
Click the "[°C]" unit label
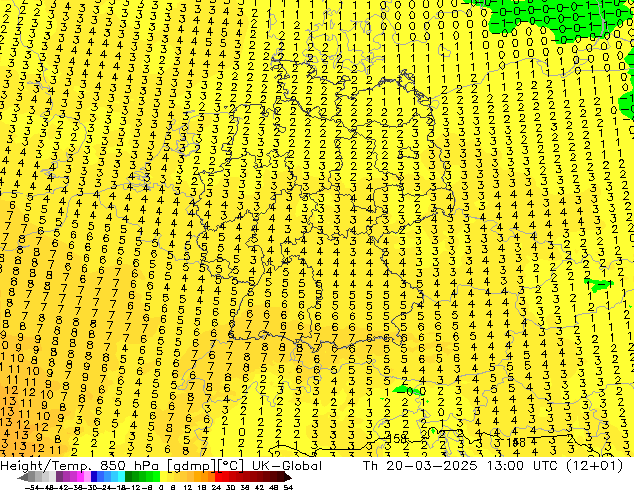click(x=231, y=466)
